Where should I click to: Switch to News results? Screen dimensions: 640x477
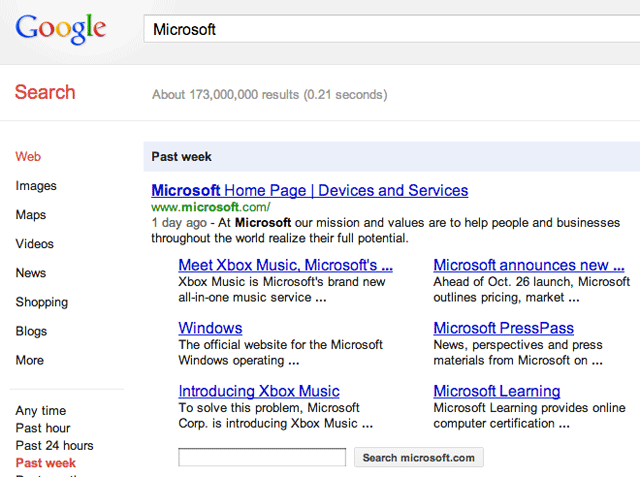[31, 273]
